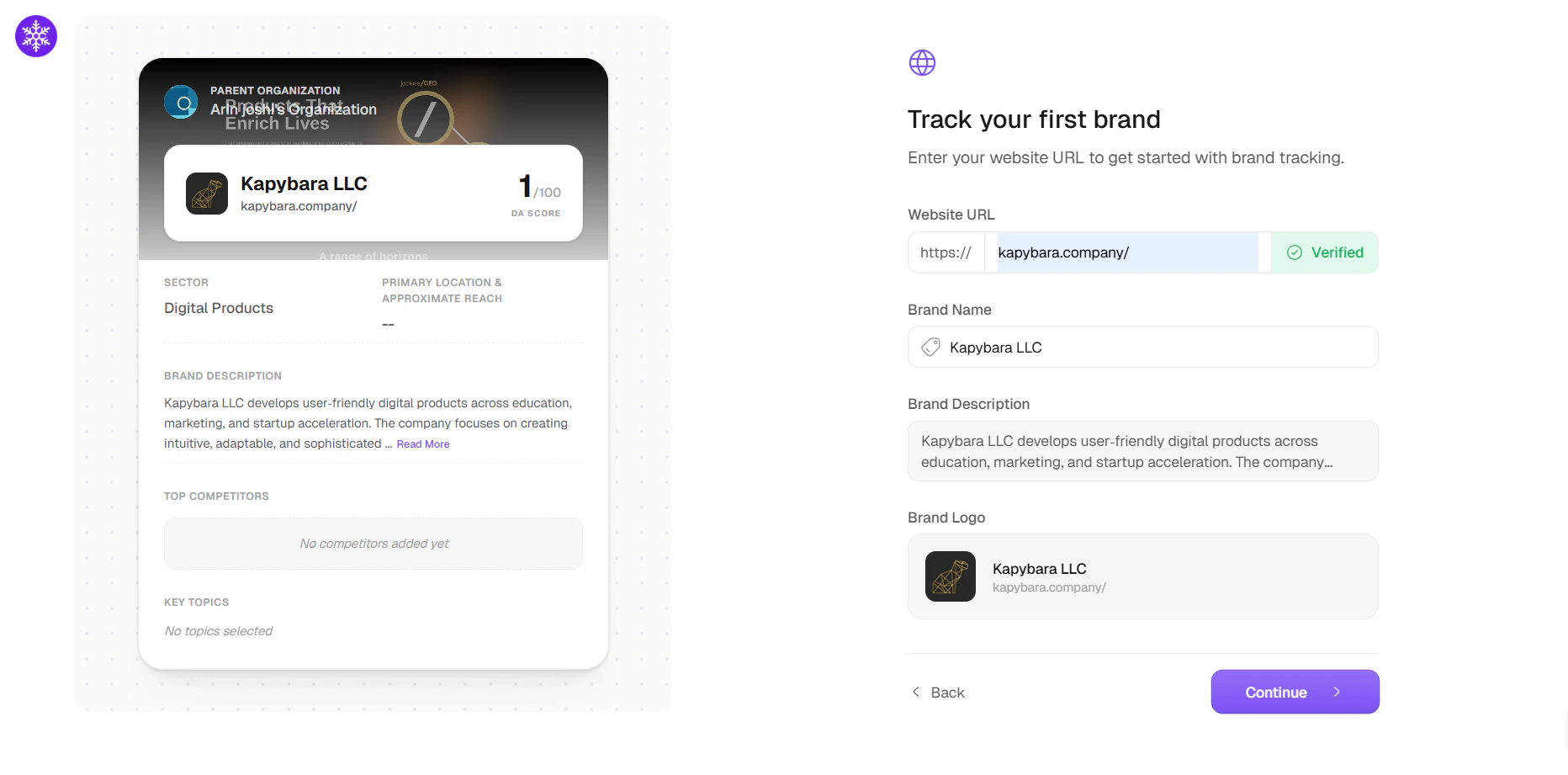
Task: Click the globe icon above the heading
Action: click(x=922, y=62)
